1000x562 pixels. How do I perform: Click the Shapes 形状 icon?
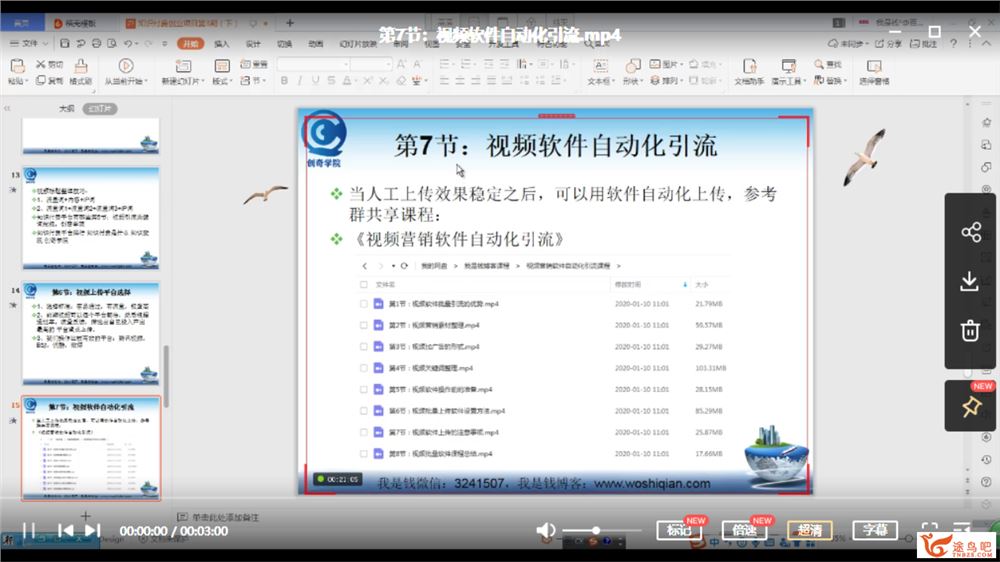pyautogui.click(x=632, y=66)
